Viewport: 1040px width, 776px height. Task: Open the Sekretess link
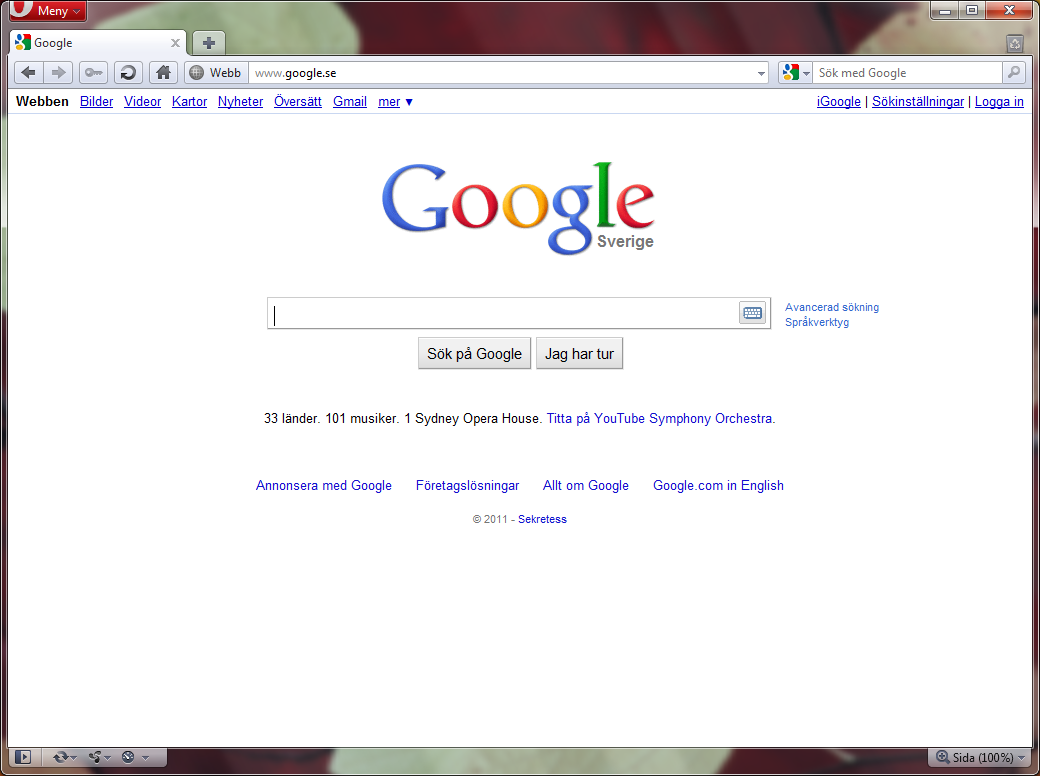pos(542,519)
